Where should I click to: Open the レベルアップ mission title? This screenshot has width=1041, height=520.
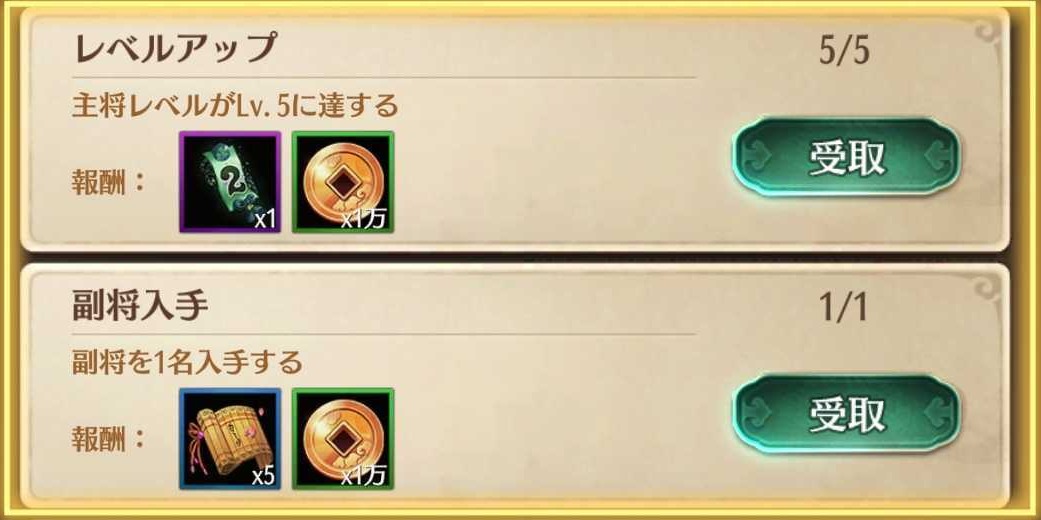(x=174, y=48)
